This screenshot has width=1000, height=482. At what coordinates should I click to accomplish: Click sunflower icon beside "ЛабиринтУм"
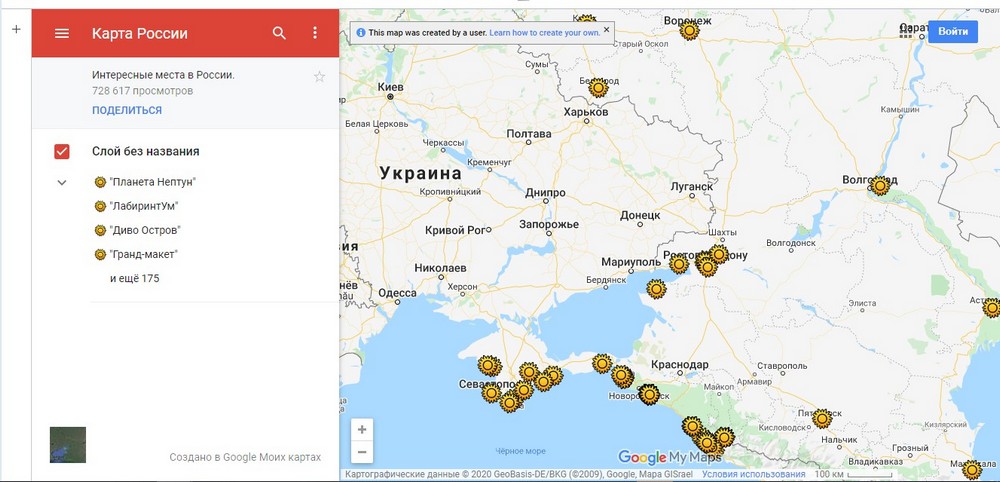pos(100,206)
